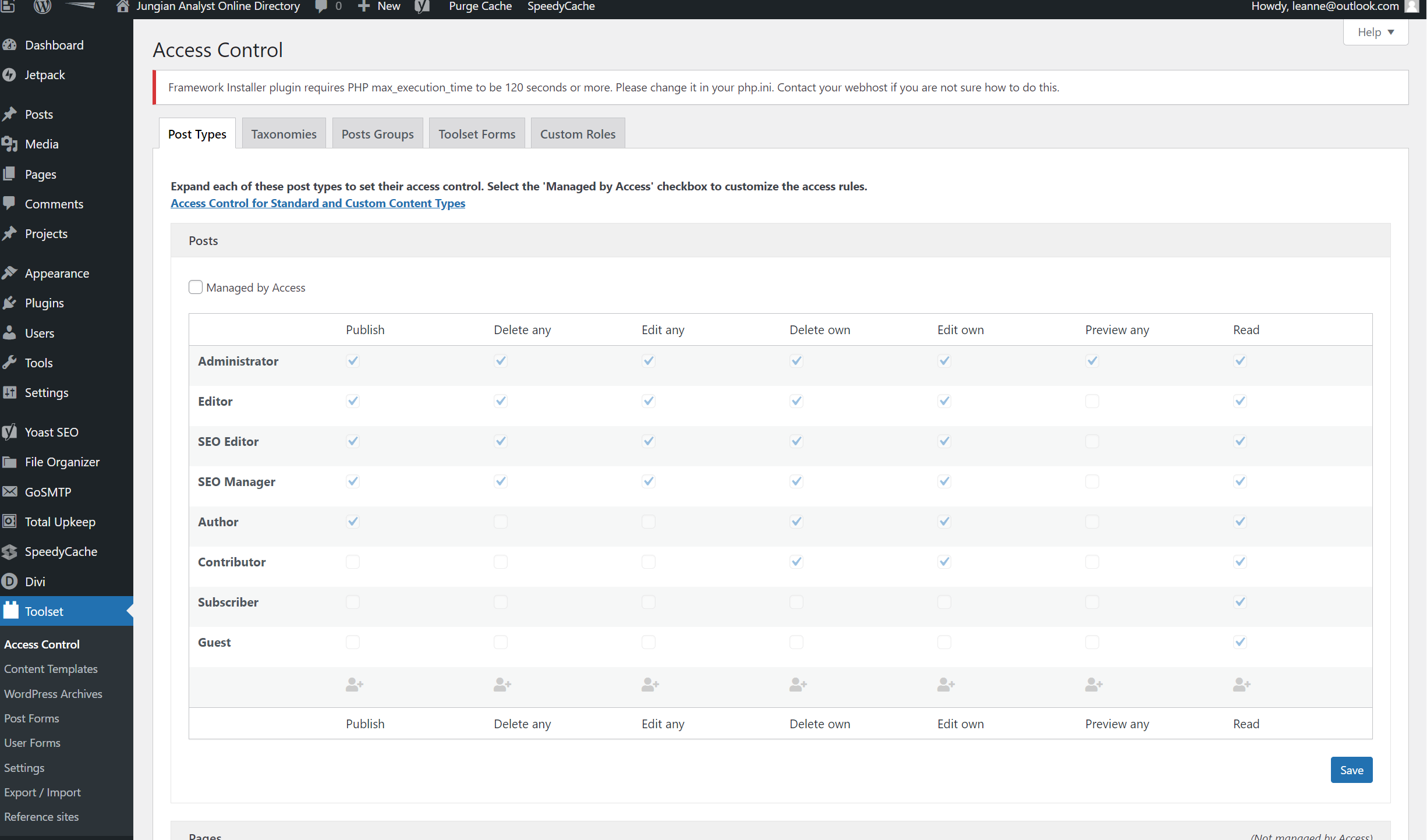Switch to the Taxonomies tab
This screenshot has width=1427, height=840.
tap(284, 133)
